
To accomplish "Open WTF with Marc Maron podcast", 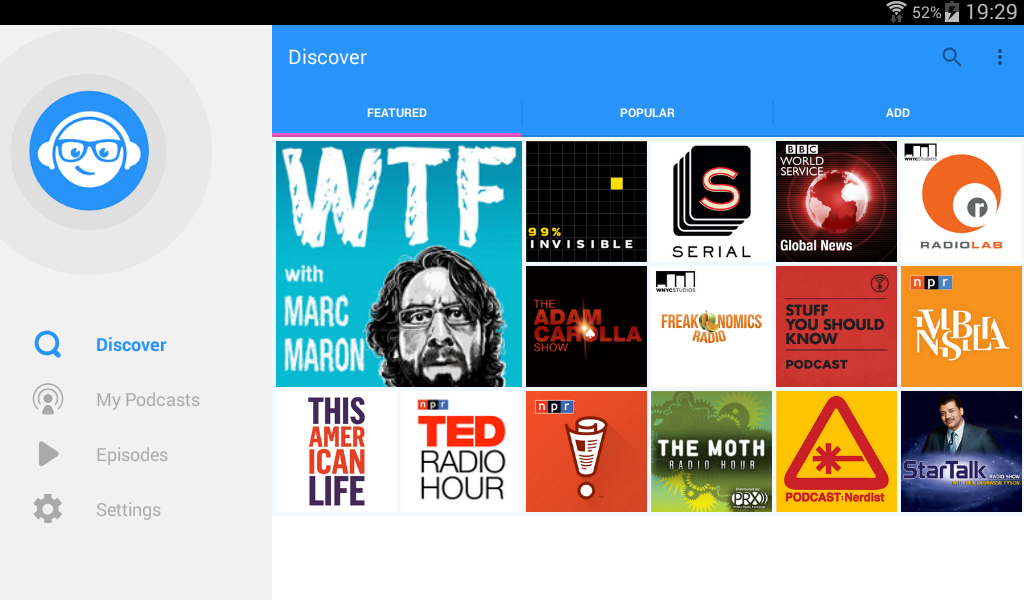I will tap(399, 264).
